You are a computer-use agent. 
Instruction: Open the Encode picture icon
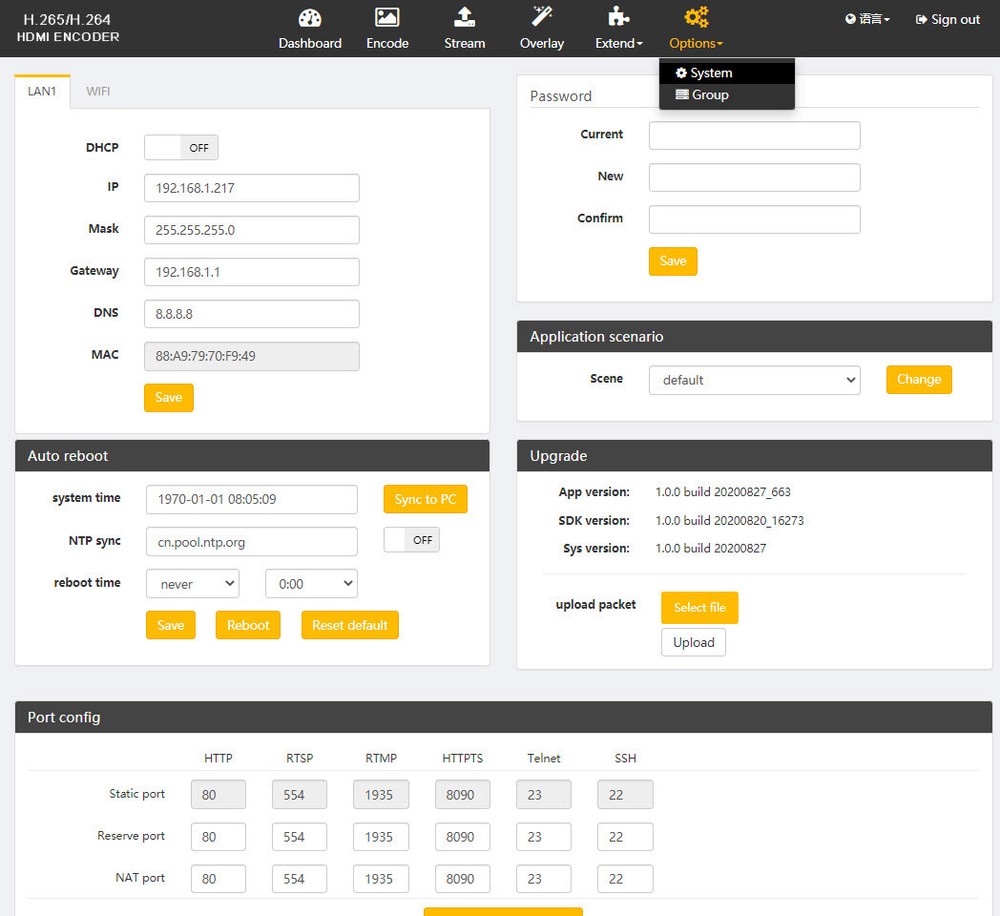[387, 17]
